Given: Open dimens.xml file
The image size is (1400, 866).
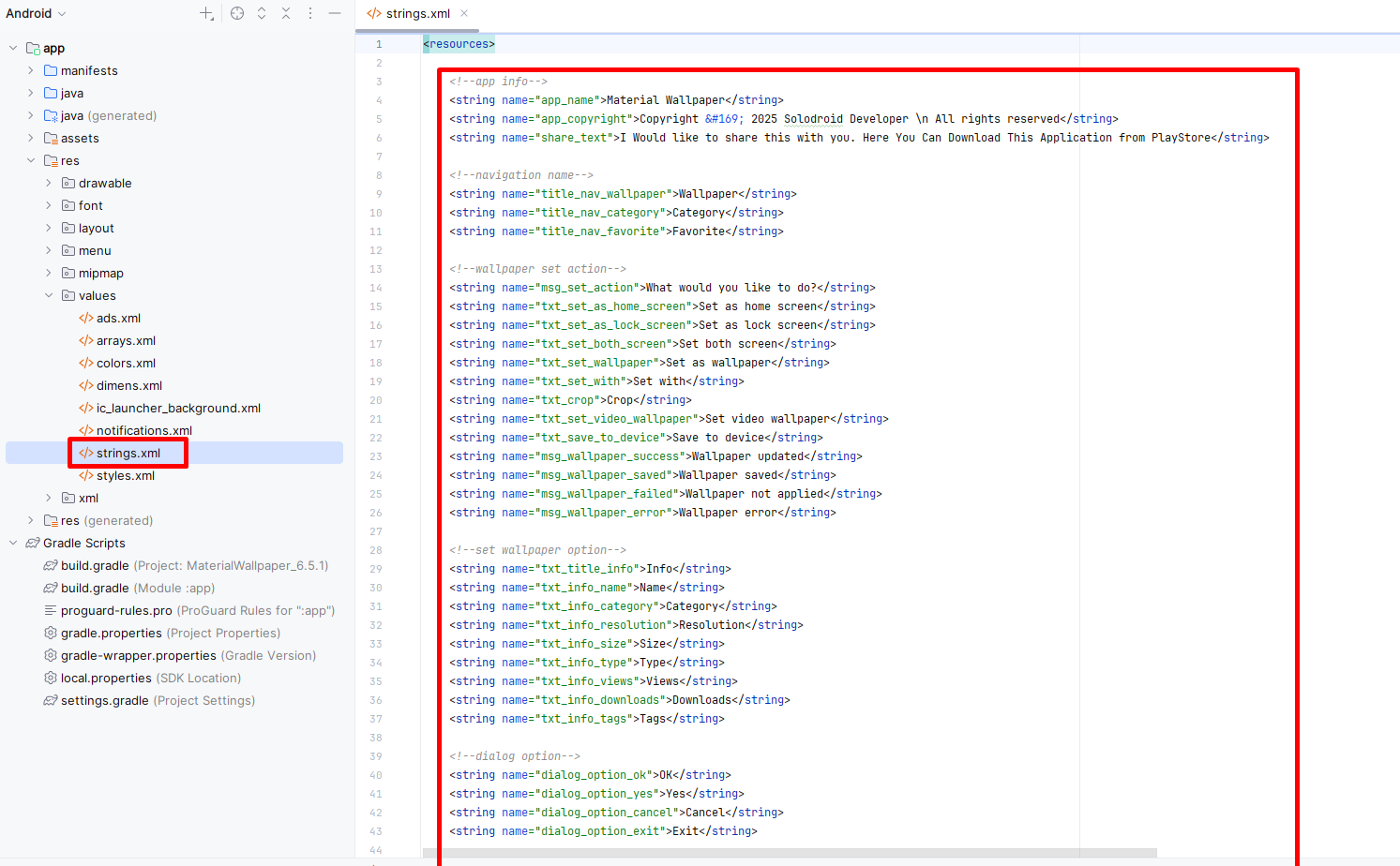Looking at the screenshot, I should tap(128, 385).
